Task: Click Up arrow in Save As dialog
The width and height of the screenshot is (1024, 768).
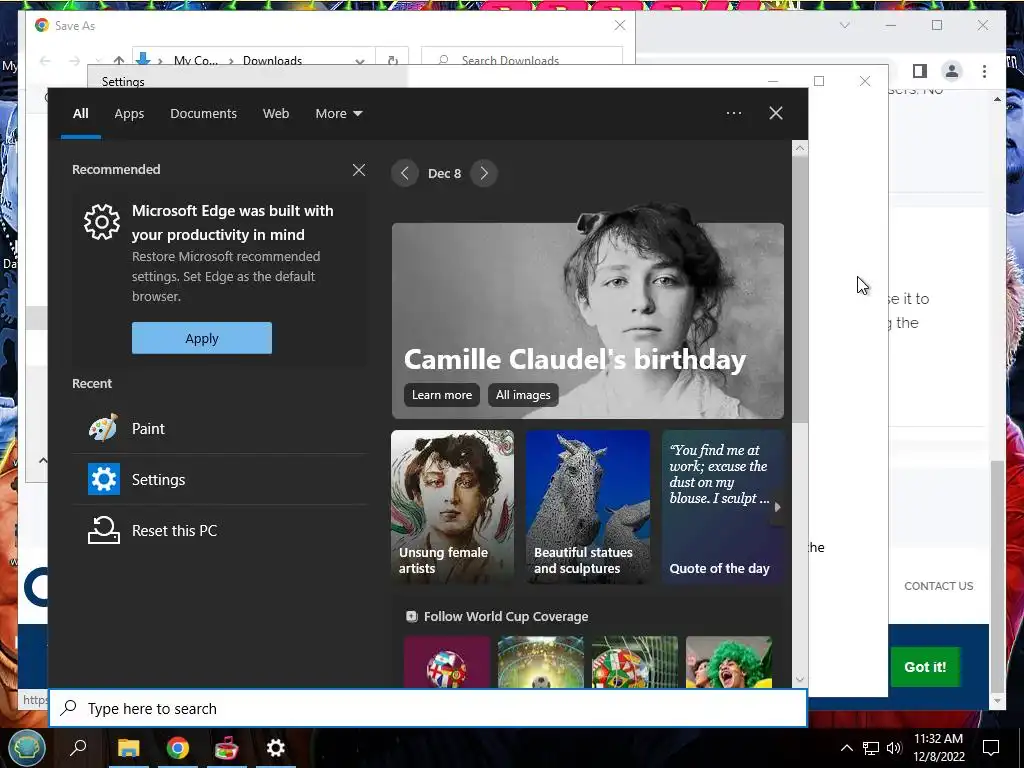Action: click(x=118, y=60)
